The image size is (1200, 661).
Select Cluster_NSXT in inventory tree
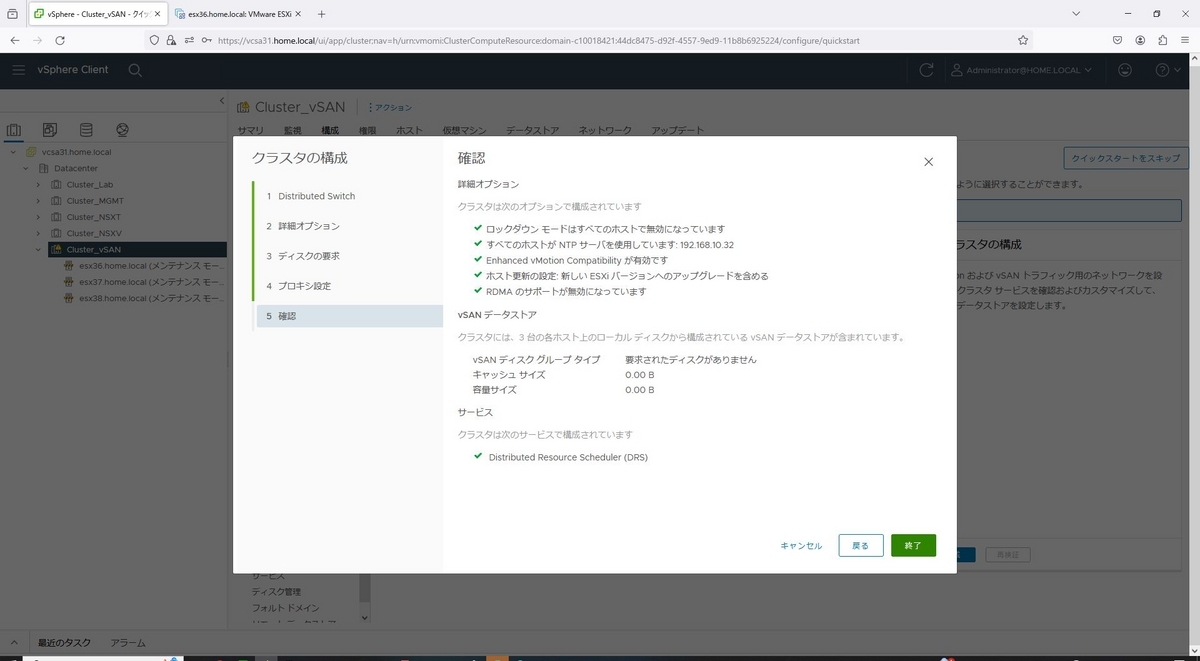[x=93, y=217]
